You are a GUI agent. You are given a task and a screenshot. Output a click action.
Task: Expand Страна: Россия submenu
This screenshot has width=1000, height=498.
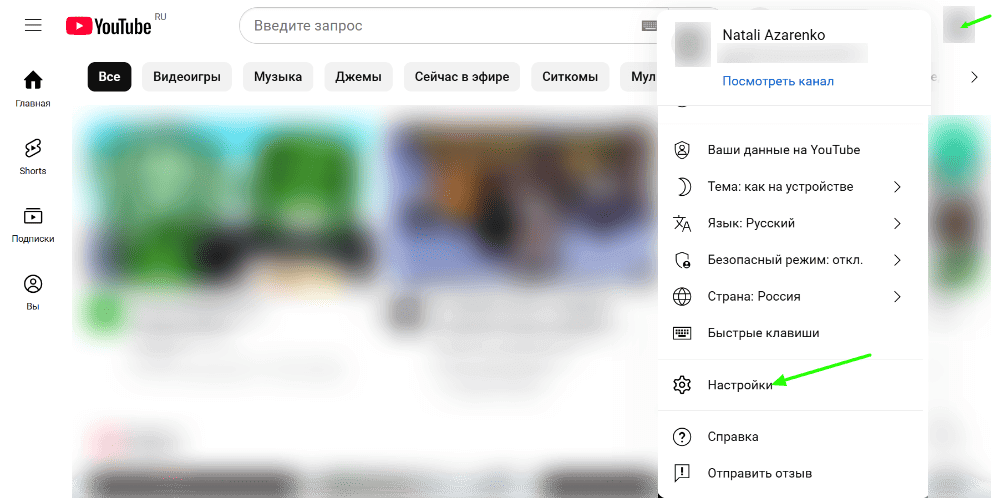pos(897,297)
